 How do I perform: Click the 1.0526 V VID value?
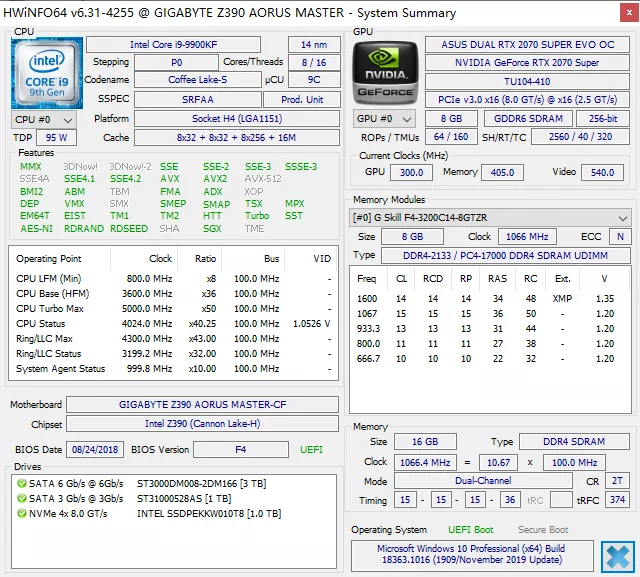tap(311, 324)
